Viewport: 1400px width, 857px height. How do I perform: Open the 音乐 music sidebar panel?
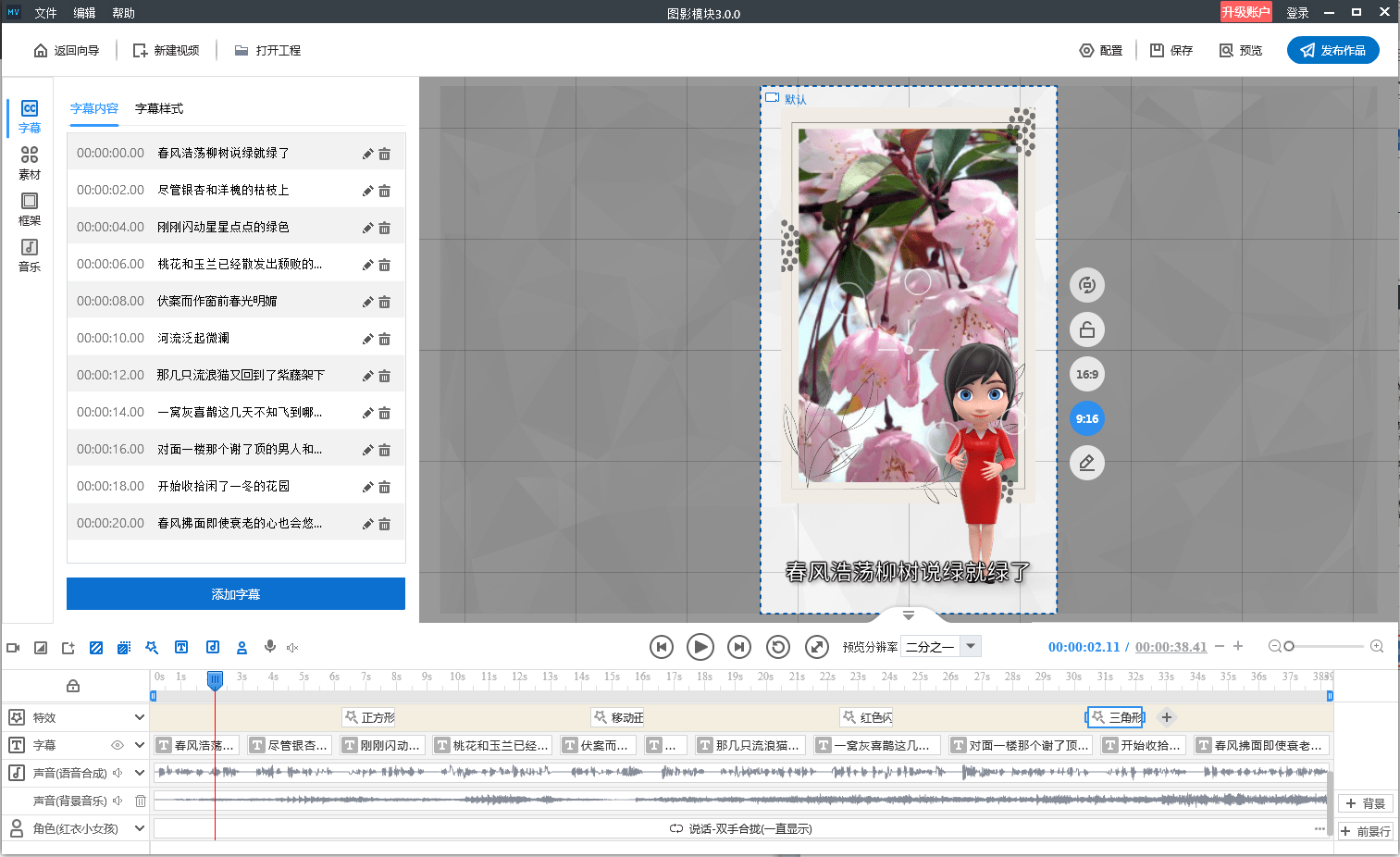[30, 255]
